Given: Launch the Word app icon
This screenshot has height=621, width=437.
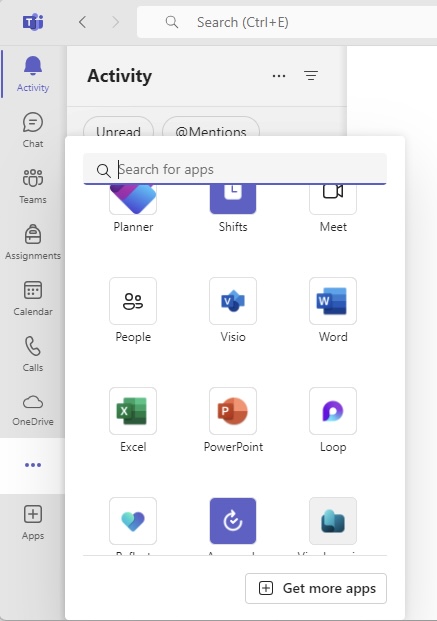Looking at the screenshot, I should point(333,301).
